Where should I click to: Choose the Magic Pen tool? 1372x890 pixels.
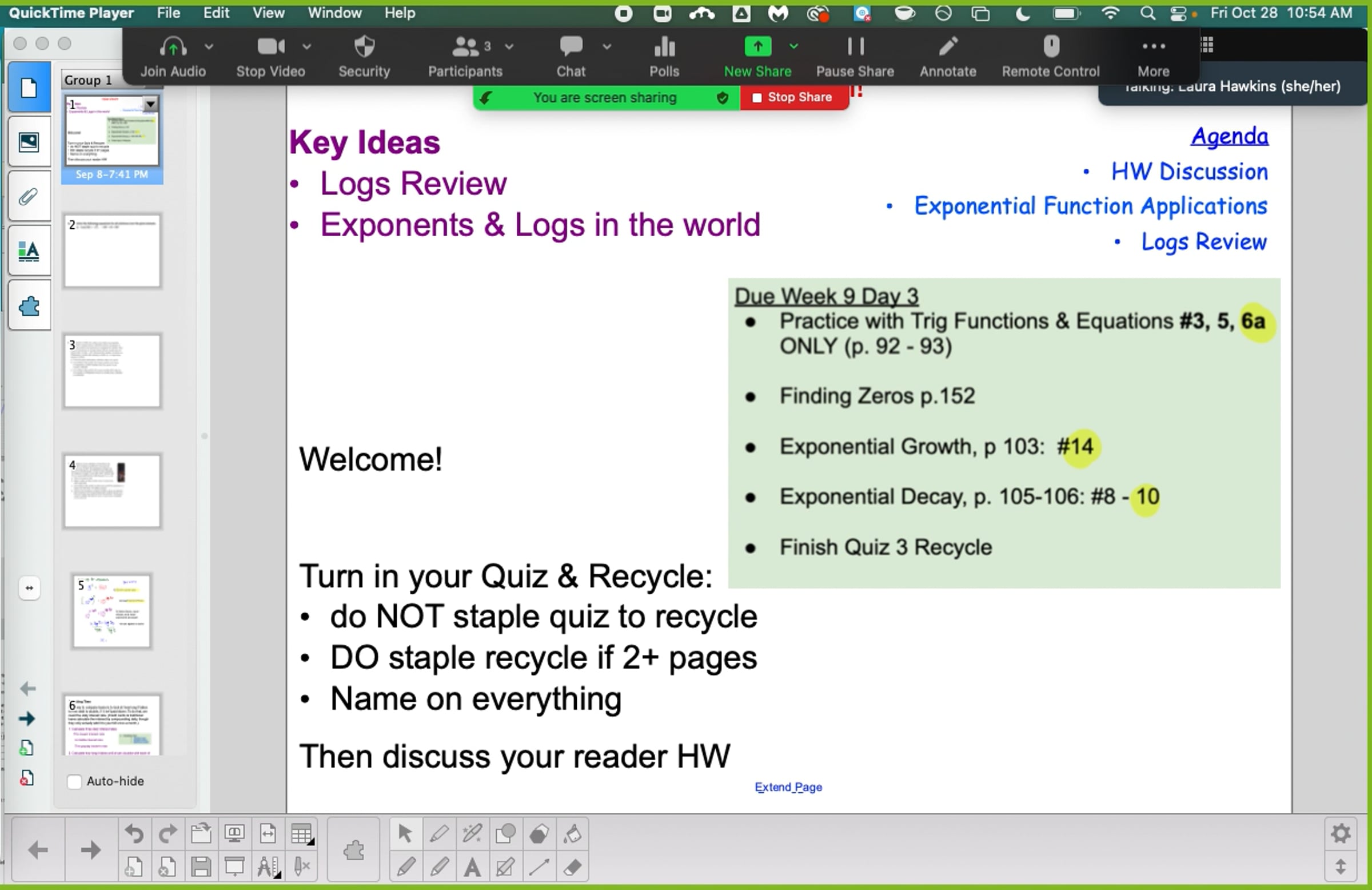(472, 833)
